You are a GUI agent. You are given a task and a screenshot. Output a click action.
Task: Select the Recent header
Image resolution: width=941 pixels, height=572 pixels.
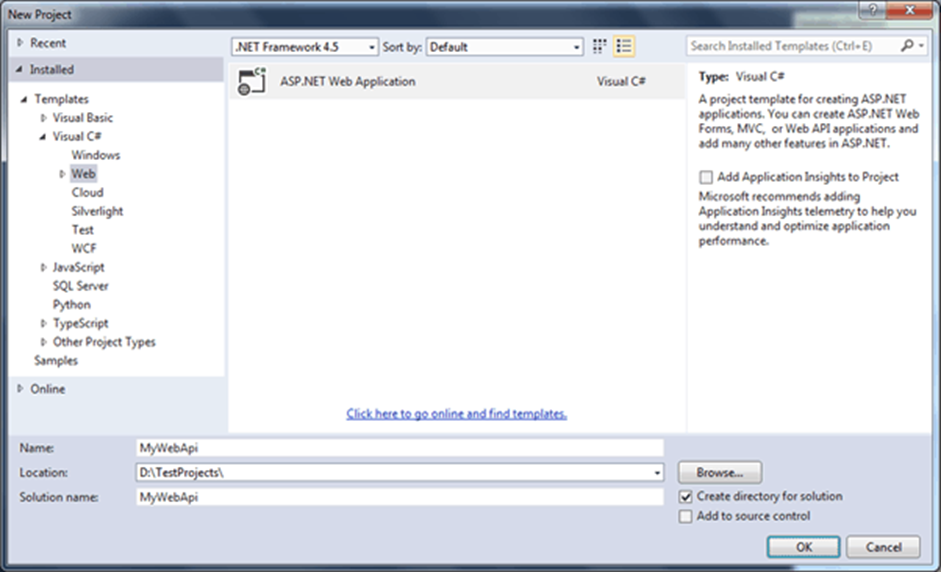pyautogui.click(x=48, y=43)
